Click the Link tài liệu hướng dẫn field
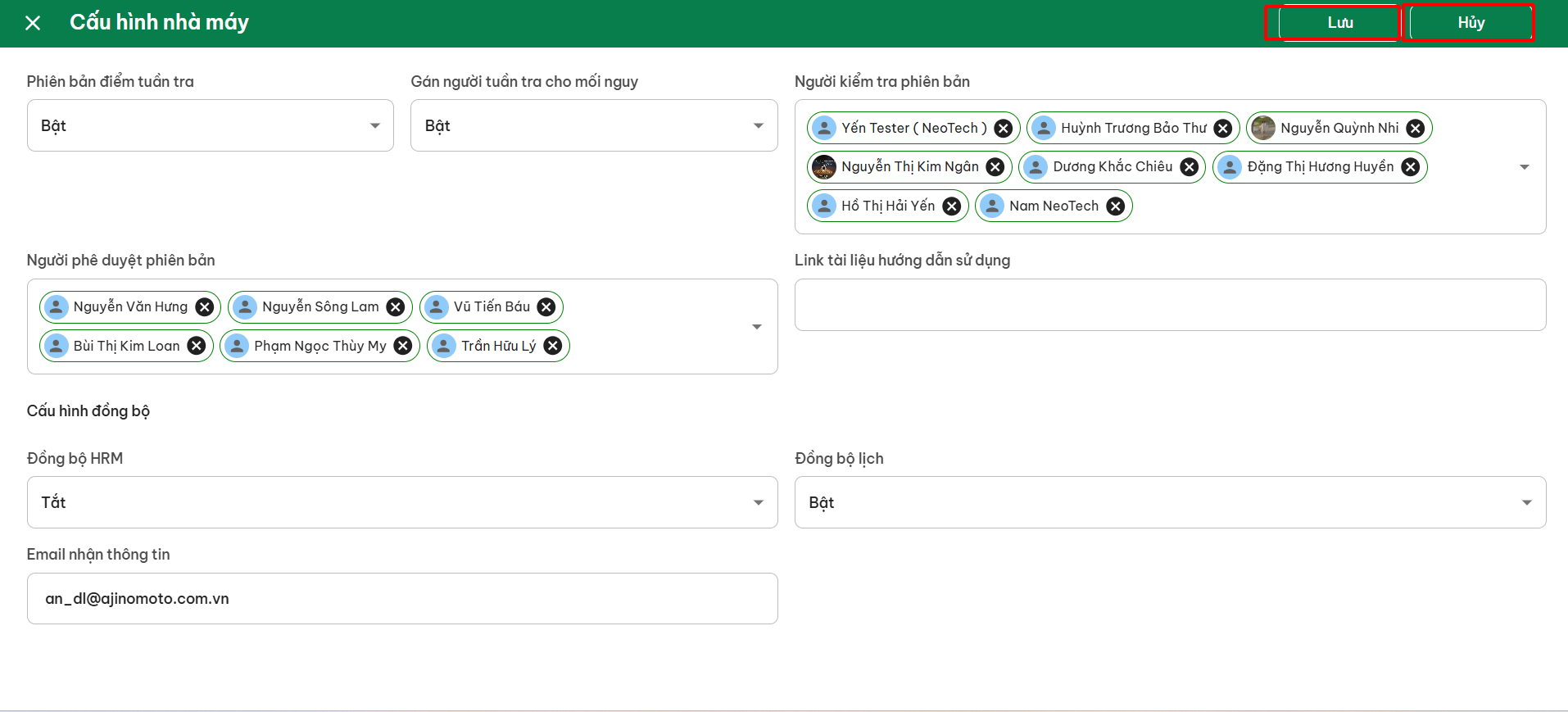This screenshot has height=712, width=1568. pos(1169,305)
